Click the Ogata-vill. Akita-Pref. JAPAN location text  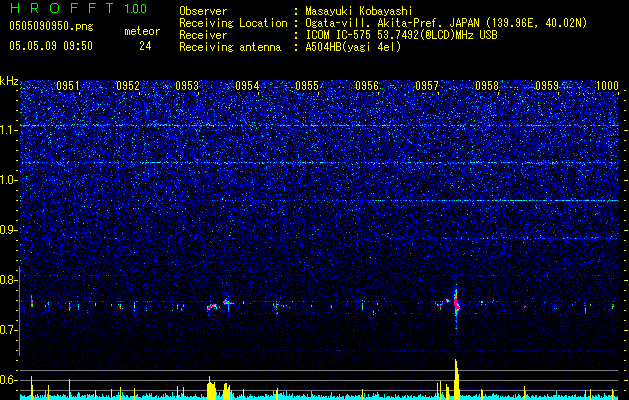click(446, 23)
